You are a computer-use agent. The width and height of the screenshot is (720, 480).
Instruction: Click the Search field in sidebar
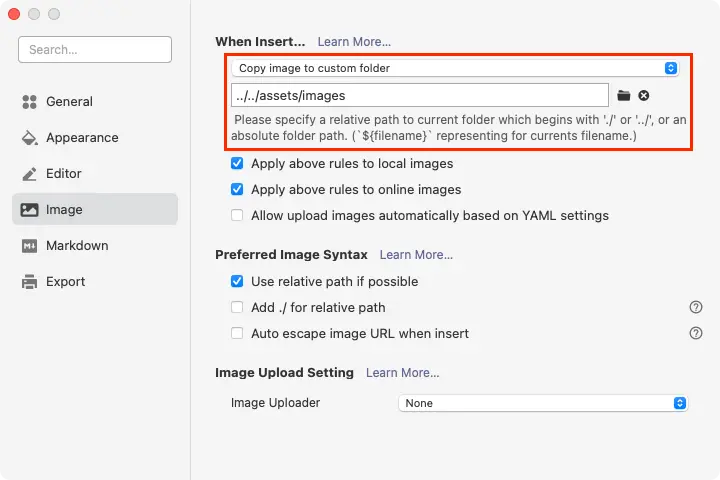[x=95, y=49]
